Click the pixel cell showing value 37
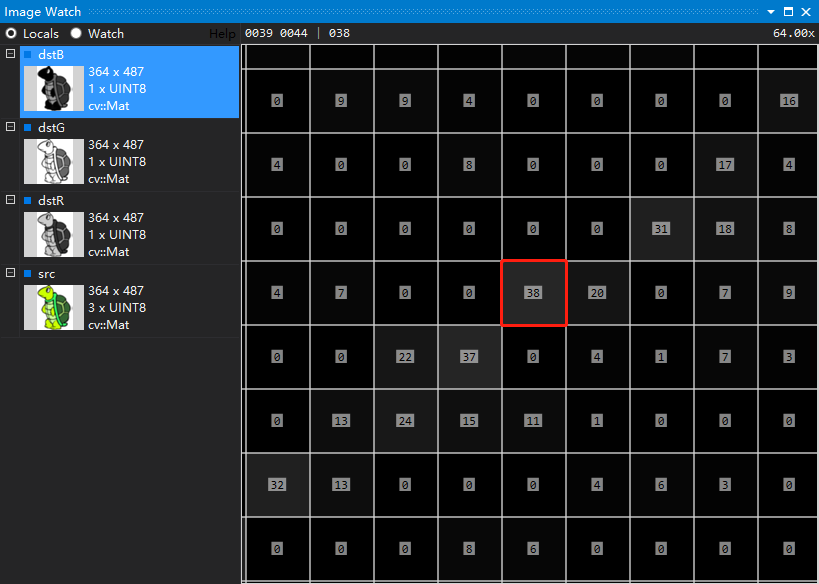819x584 pixels. 469,357
